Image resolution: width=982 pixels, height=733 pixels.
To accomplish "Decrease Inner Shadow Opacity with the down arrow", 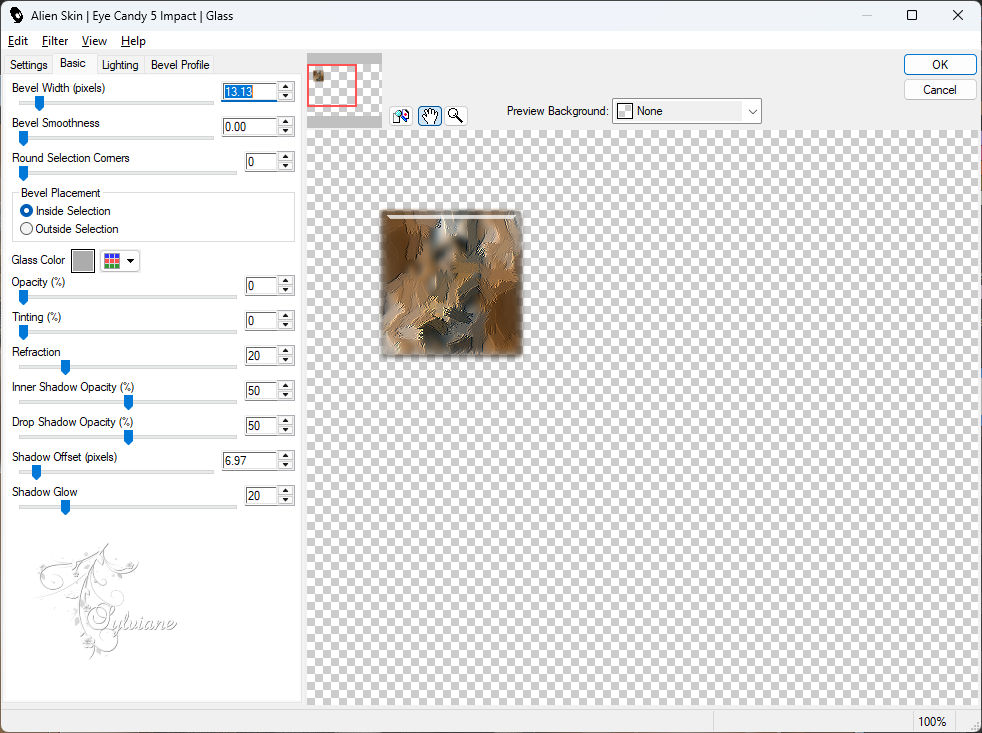I will (x=286, y=395).
